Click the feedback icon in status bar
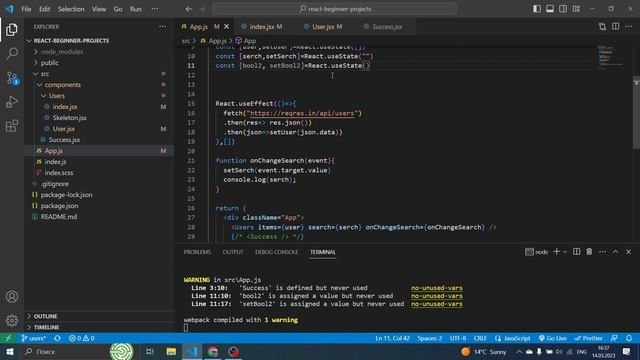 tap(614, 338)
